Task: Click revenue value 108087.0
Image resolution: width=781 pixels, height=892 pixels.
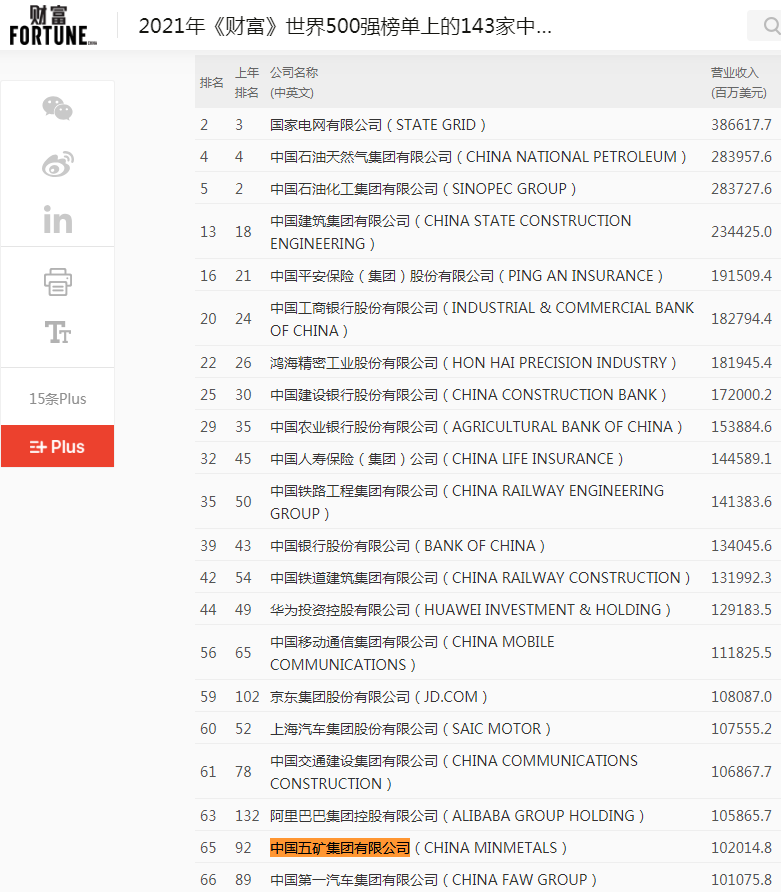Action: (x=741, y=696)
